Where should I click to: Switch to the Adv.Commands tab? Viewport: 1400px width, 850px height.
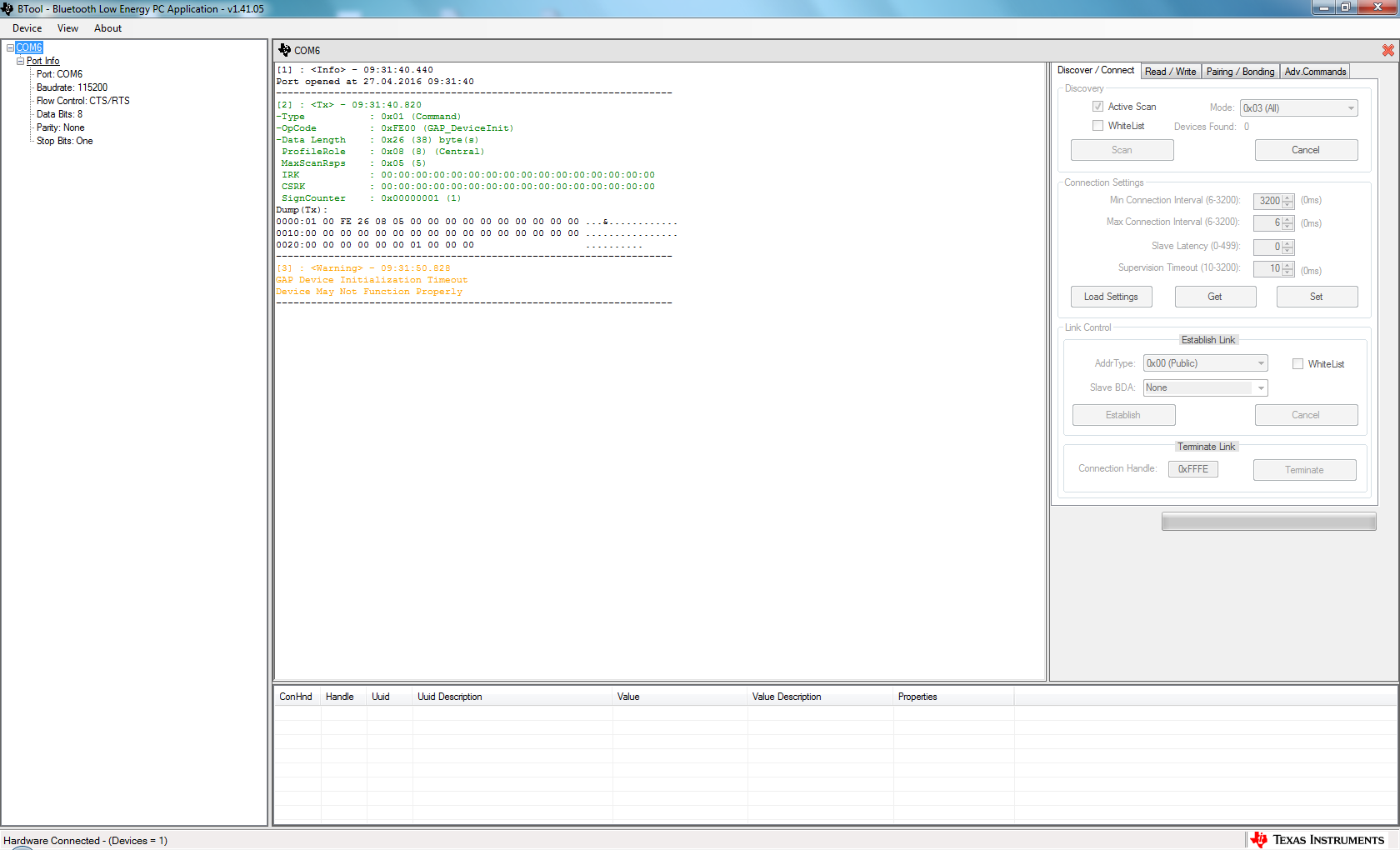click(1315, 72)
